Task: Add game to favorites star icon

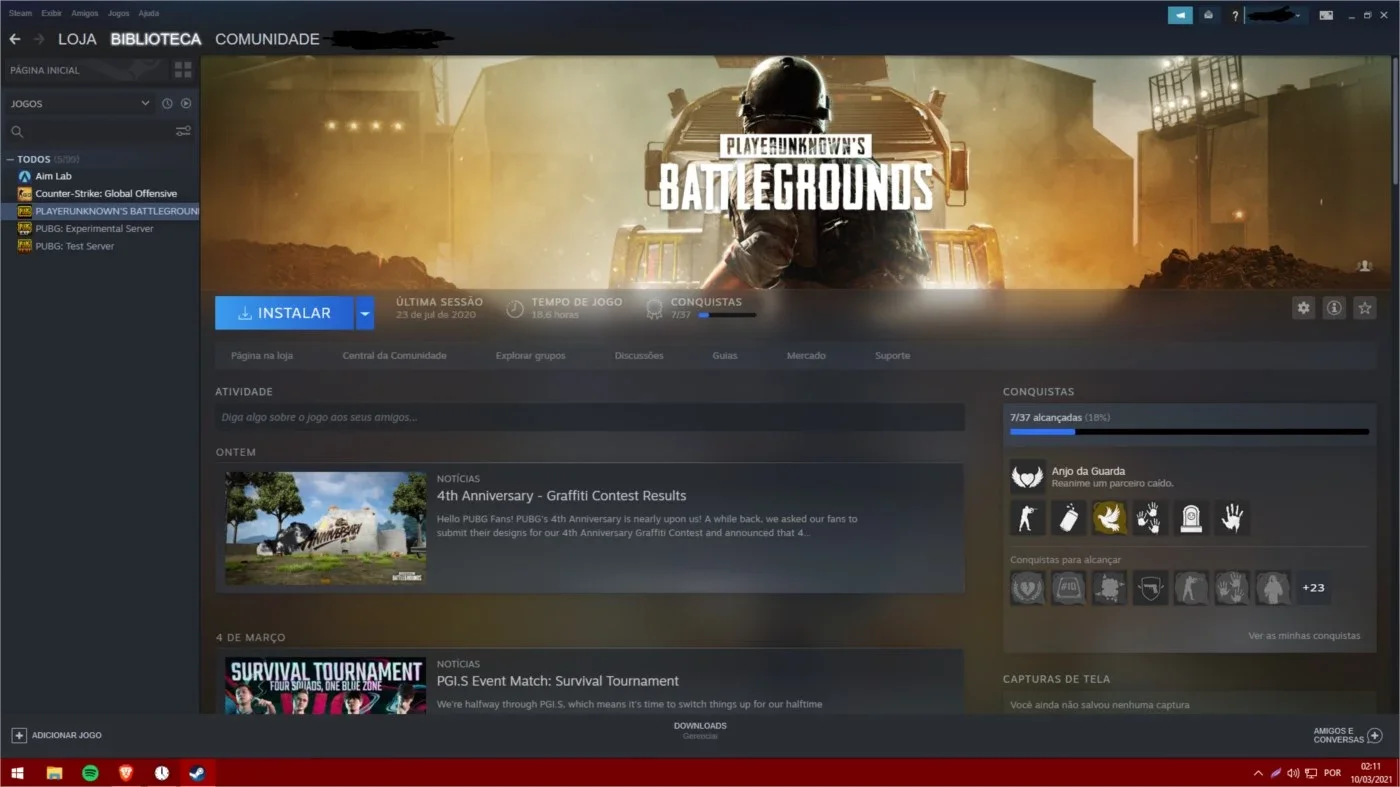Action: click(x=1365, y=308)
